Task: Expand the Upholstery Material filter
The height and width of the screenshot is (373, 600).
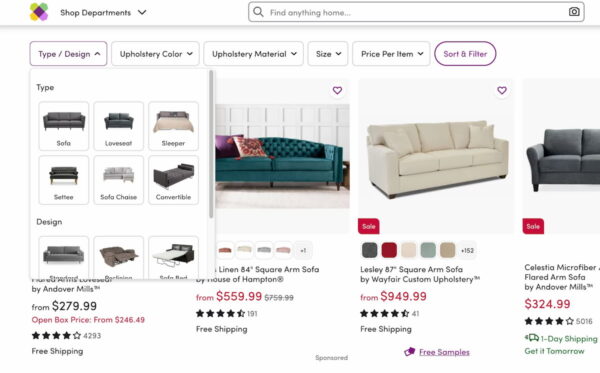Action: (254, 54)
